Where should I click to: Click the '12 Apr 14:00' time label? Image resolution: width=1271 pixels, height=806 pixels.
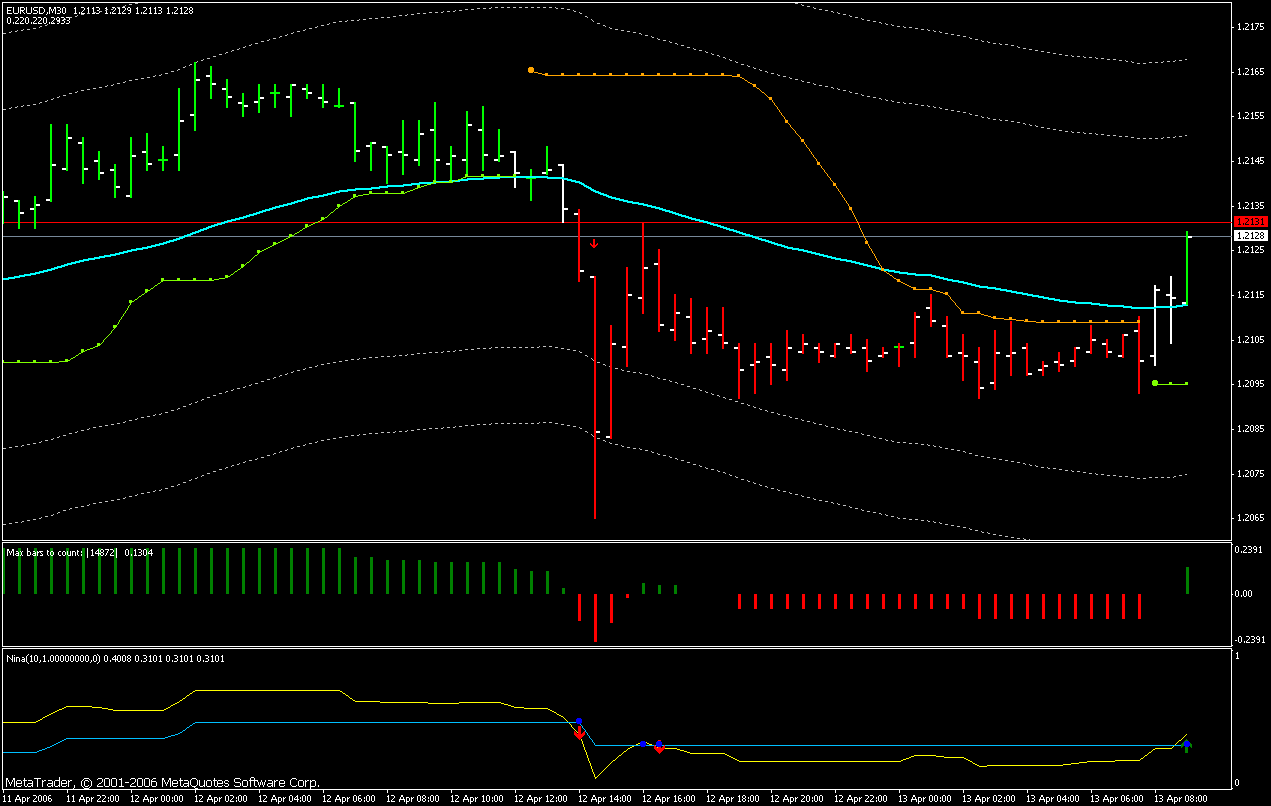[x=603, y=799]
